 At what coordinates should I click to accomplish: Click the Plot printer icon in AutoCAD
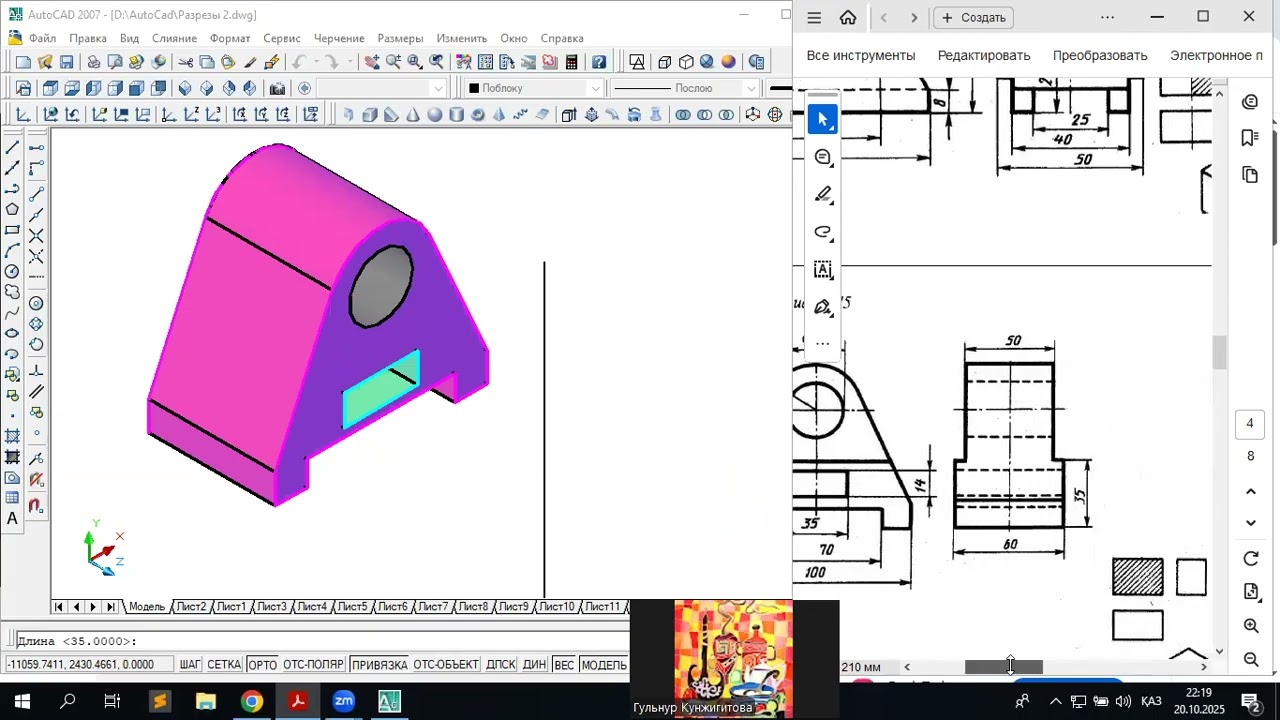pyautogui.click(x=93, y=62)
